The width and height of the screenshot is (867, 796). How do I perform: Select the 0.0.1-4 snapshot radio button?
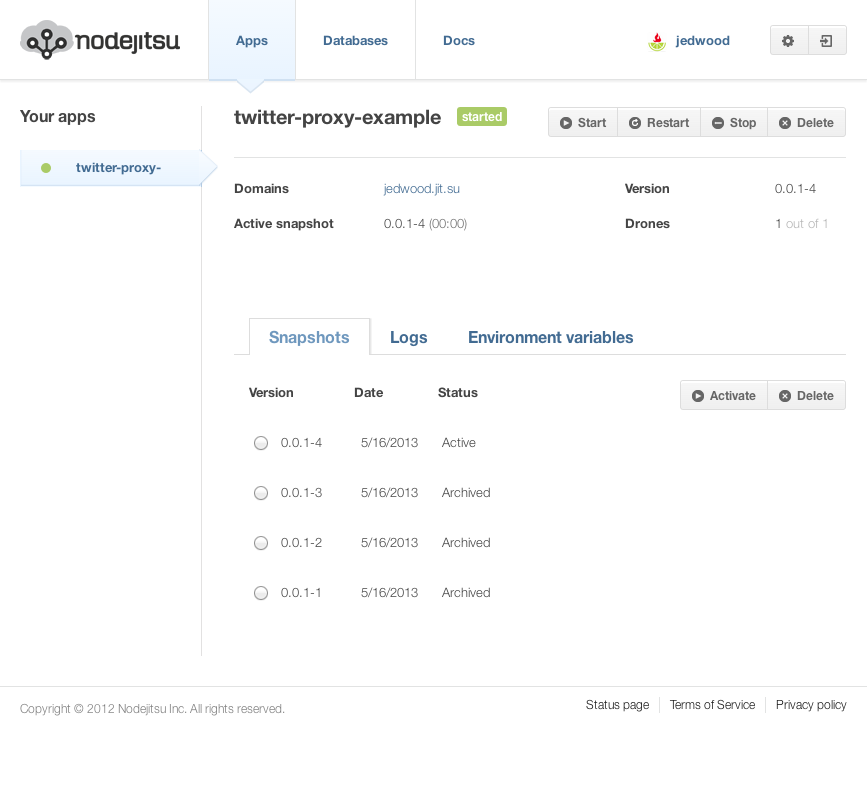point(261,442)
